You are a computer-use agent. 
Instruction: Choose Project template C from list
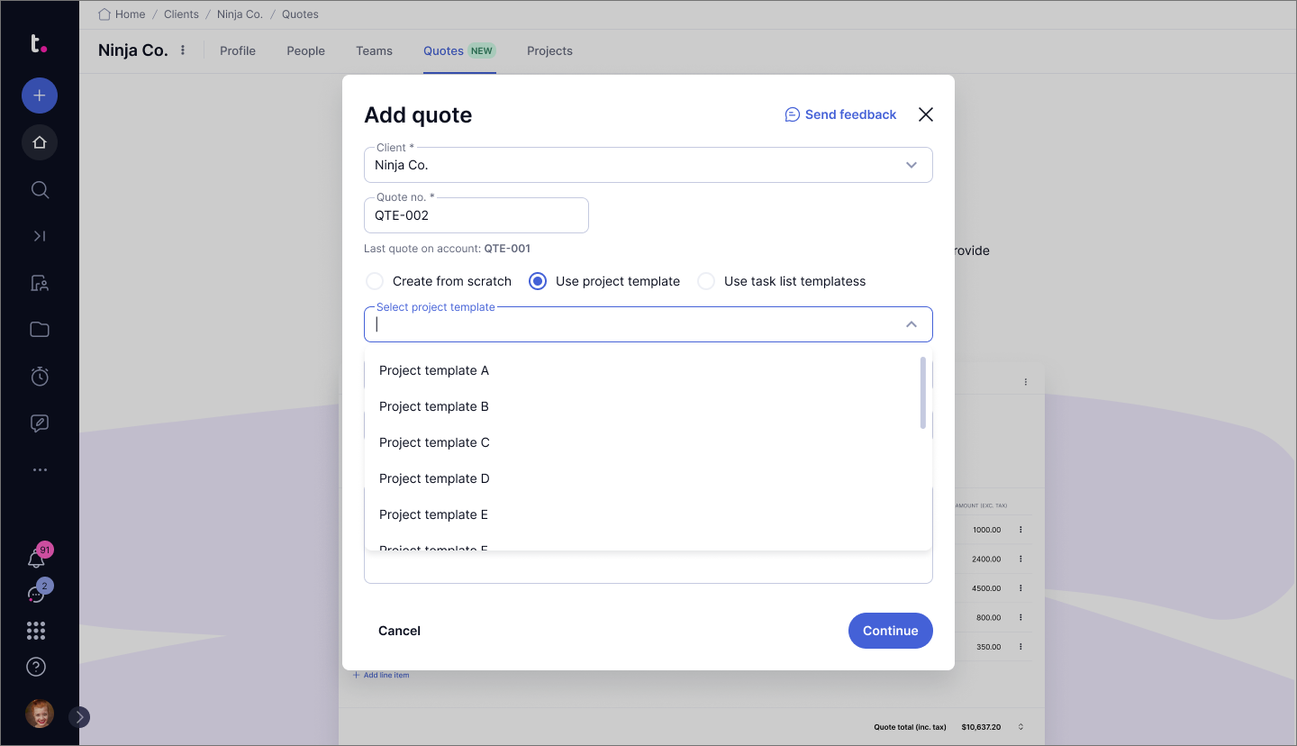[x=434, y=442]
